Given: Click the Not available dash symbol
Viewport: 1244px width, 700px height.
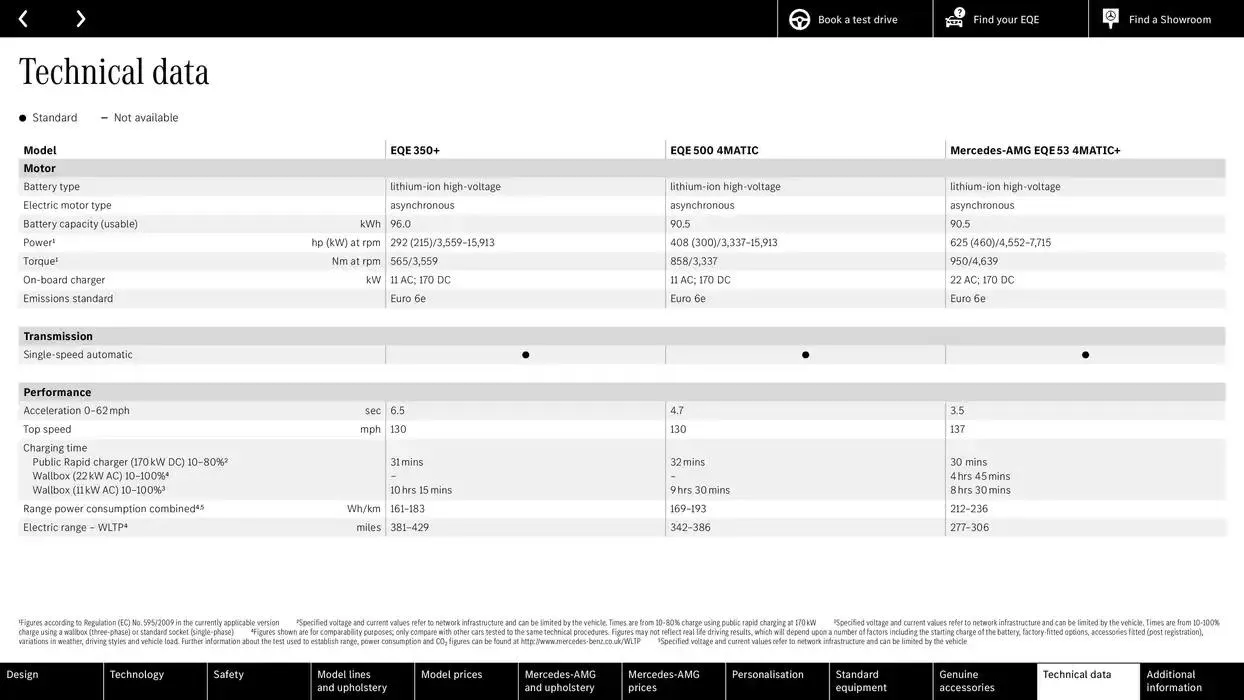Looking at the screenshot, I should (x=103, y=116).
